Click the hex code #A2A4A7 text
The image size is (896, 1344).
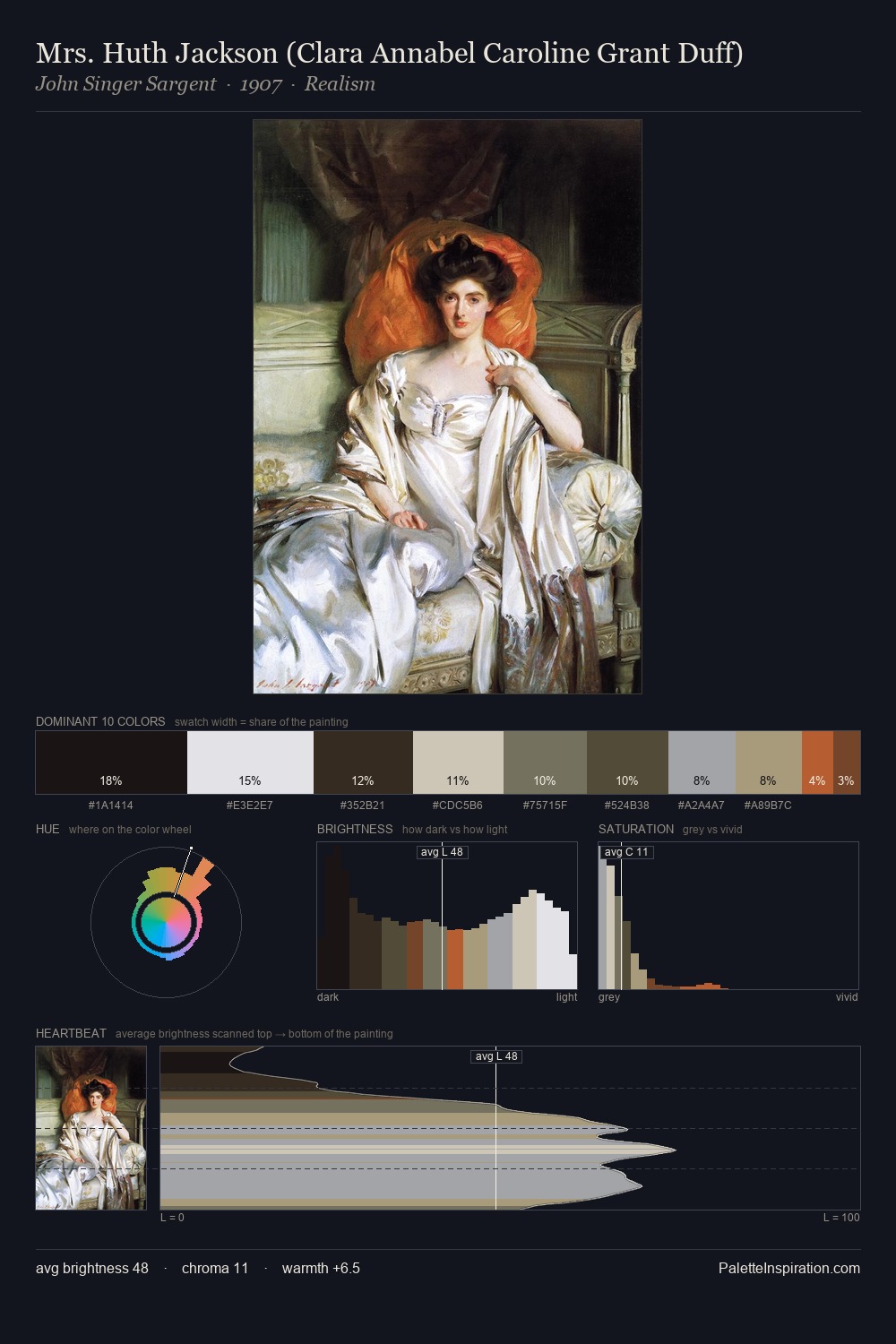702,806
